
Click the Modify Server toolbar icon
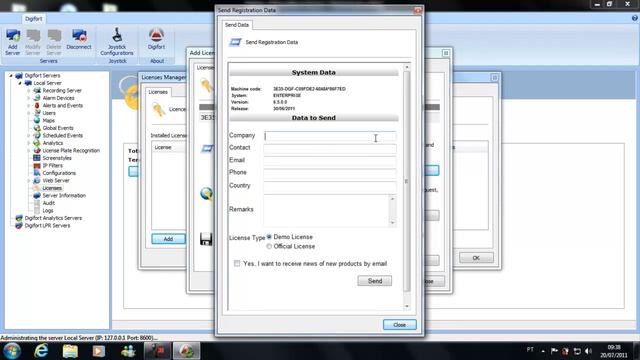(33, 42)
